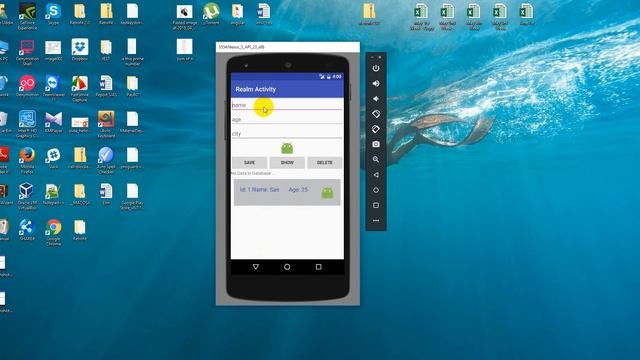Tap the SHOW button
Viewport: 640px width, 360px height.
coord(287,162)
